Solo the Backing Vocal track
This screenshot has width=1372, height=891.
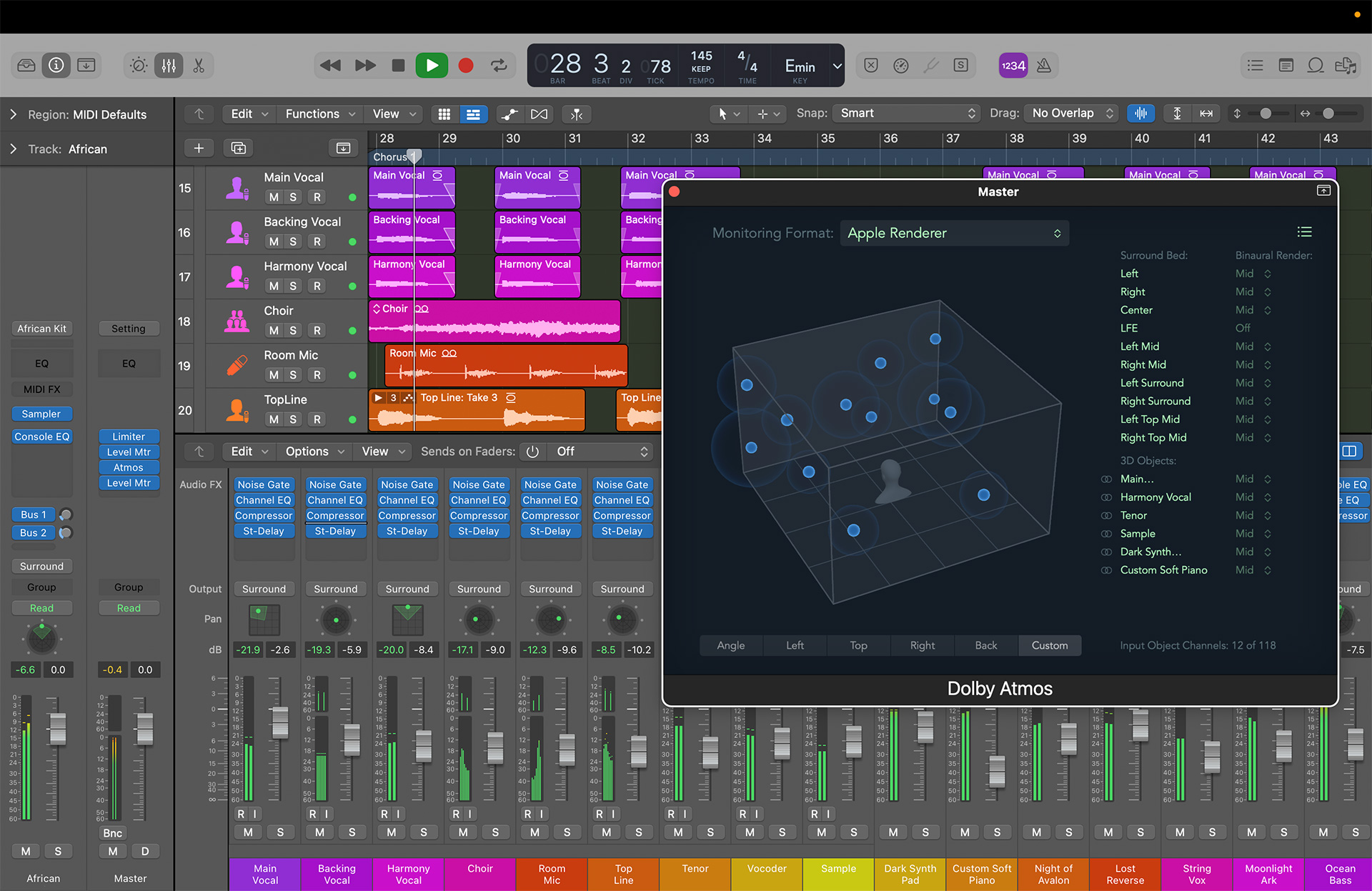tap(293, 242)
